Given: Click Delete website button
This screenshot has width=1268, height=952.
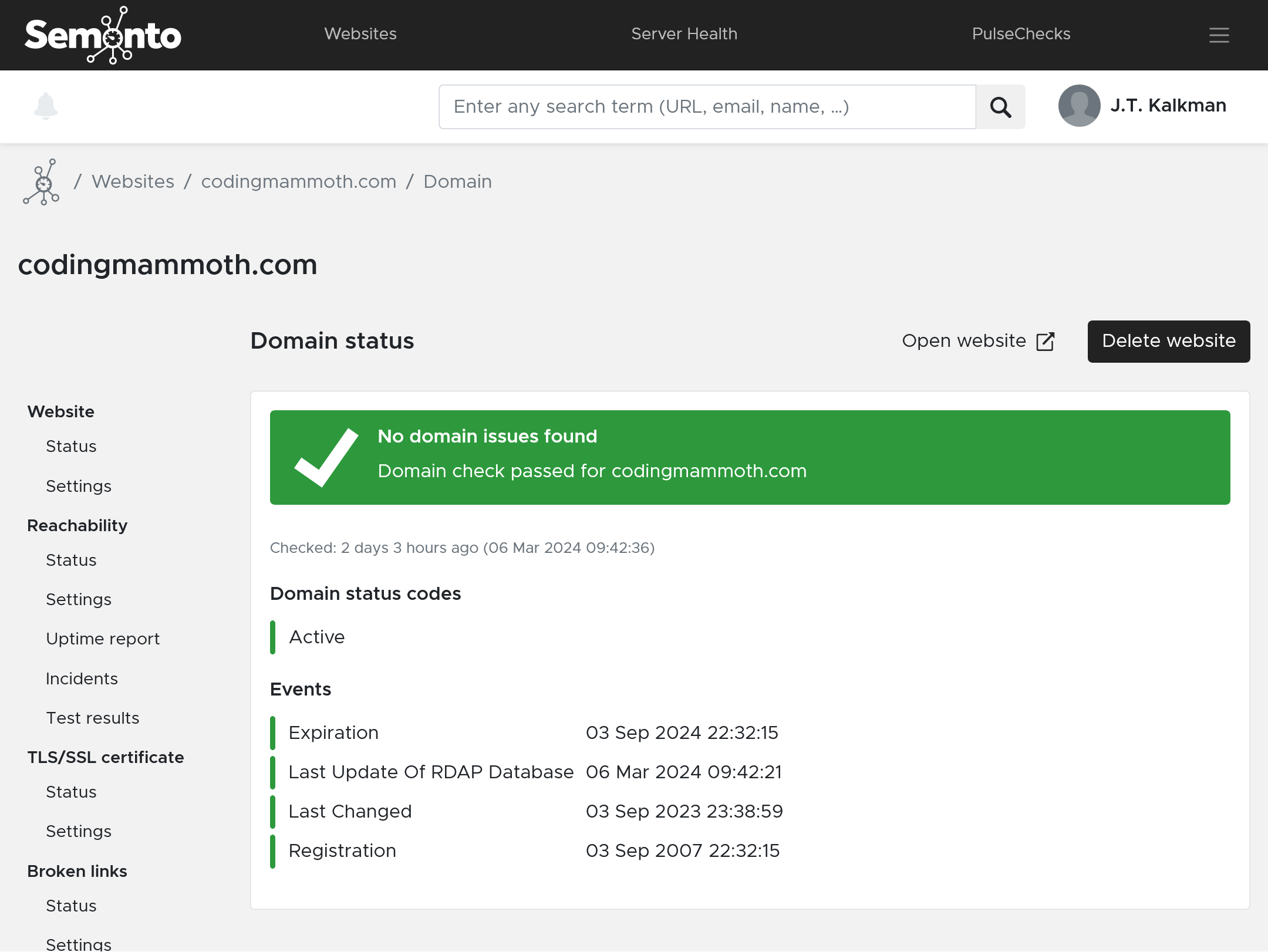Looking at the screenshot, I should [x=1168, y=342].
